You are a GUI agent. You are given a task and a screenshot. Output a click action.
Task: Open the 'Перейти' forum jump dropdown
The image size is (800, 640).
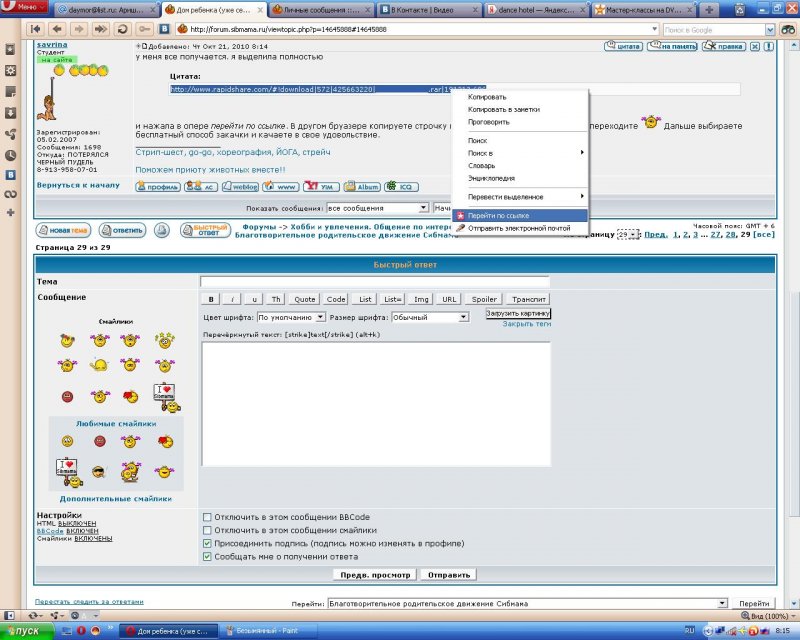[x=528, y=604]
